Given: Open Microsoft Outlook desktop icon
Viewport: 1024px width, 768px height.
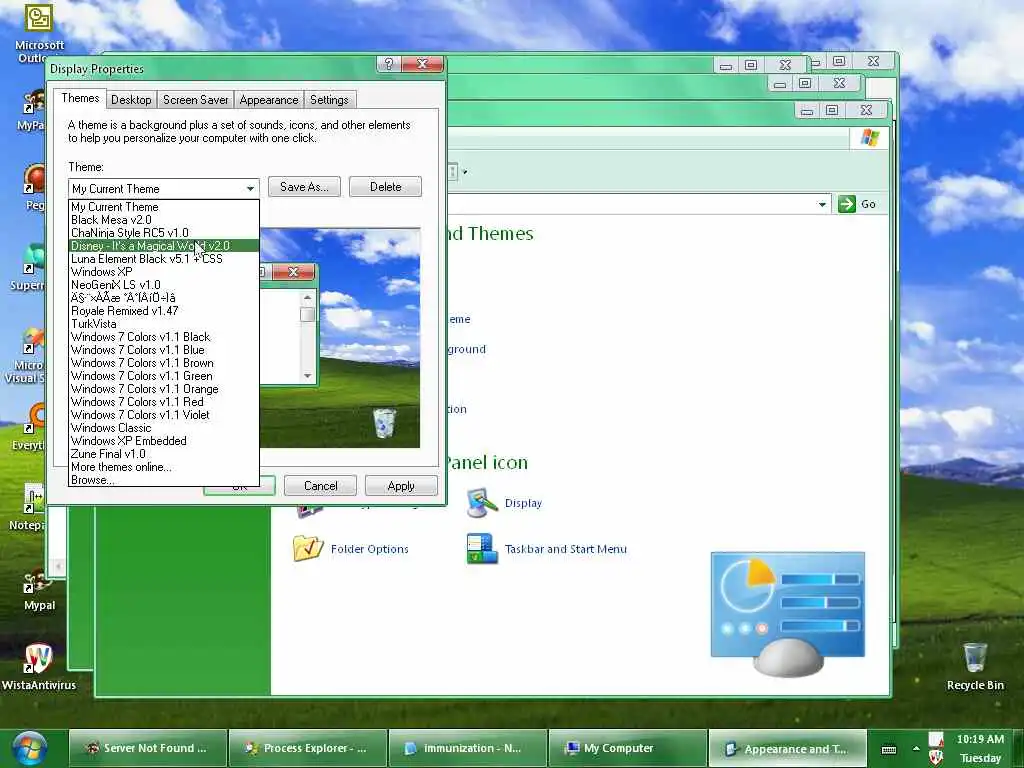Looking at the screenshot, I should point(39,33).
